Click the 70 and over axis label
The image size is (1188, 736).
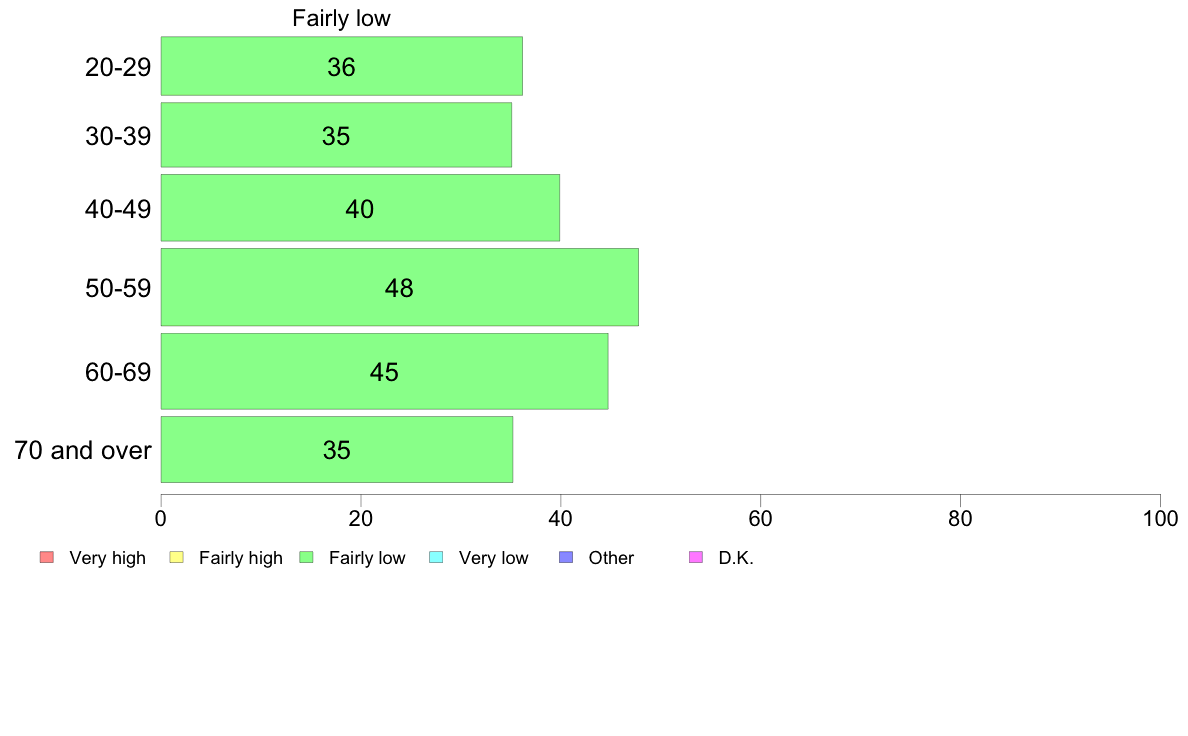click(x=83, y=450)
